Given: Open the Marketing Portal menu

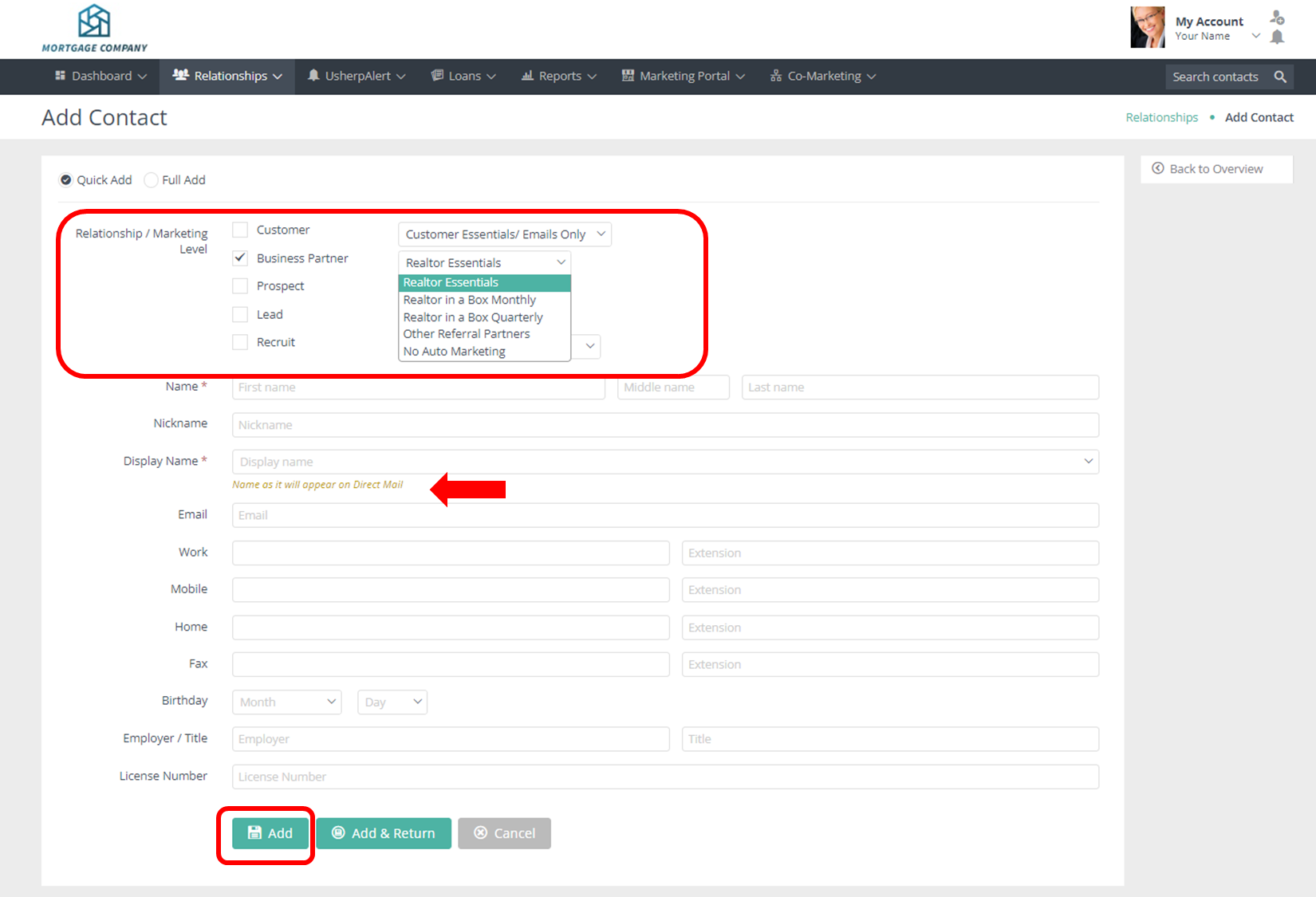Looking at the screenshot, I should 684,76.
